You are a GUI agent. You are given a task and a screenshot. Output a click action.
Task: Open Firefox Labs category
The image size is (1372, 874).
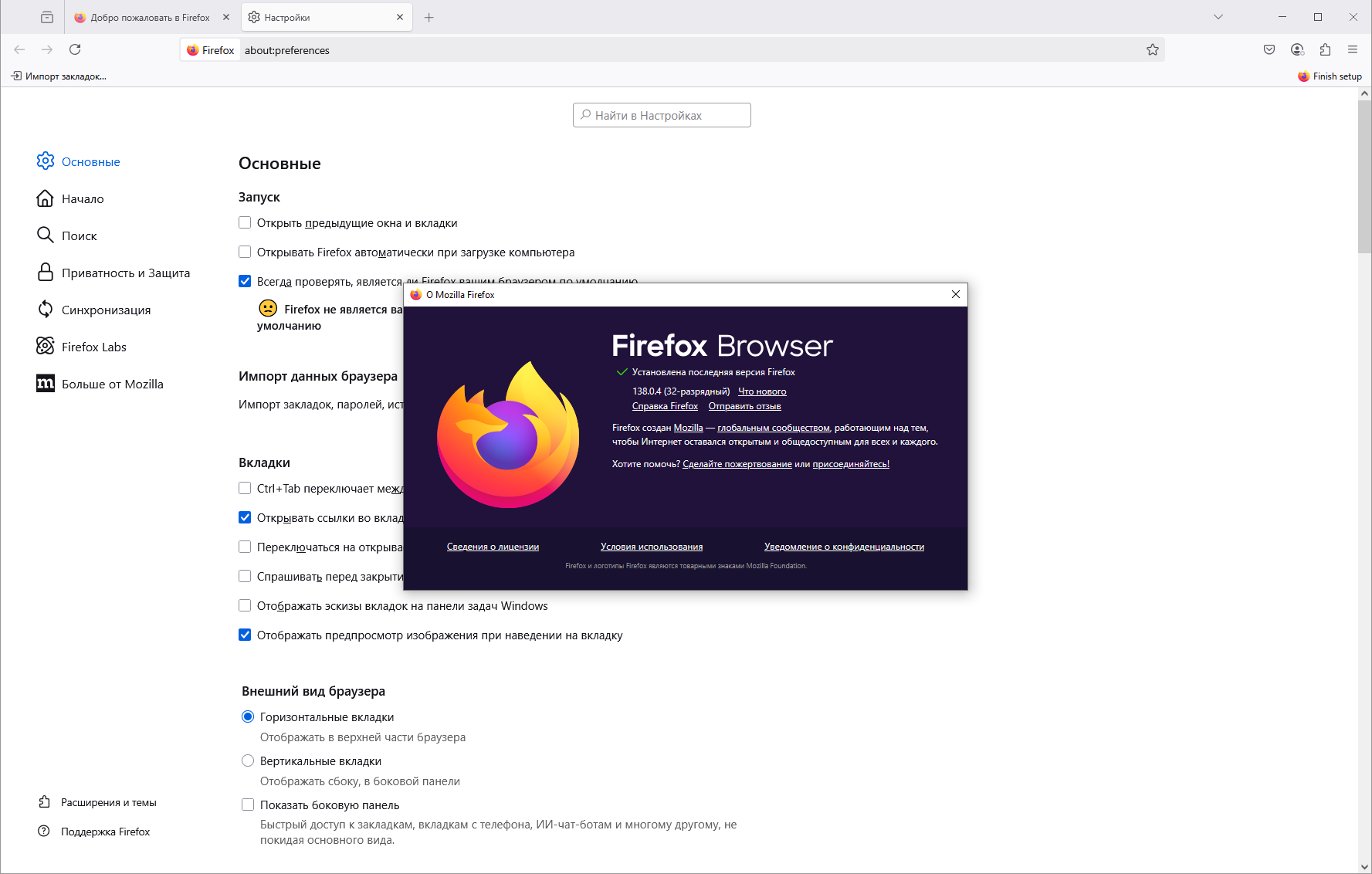tap(82, 347)
